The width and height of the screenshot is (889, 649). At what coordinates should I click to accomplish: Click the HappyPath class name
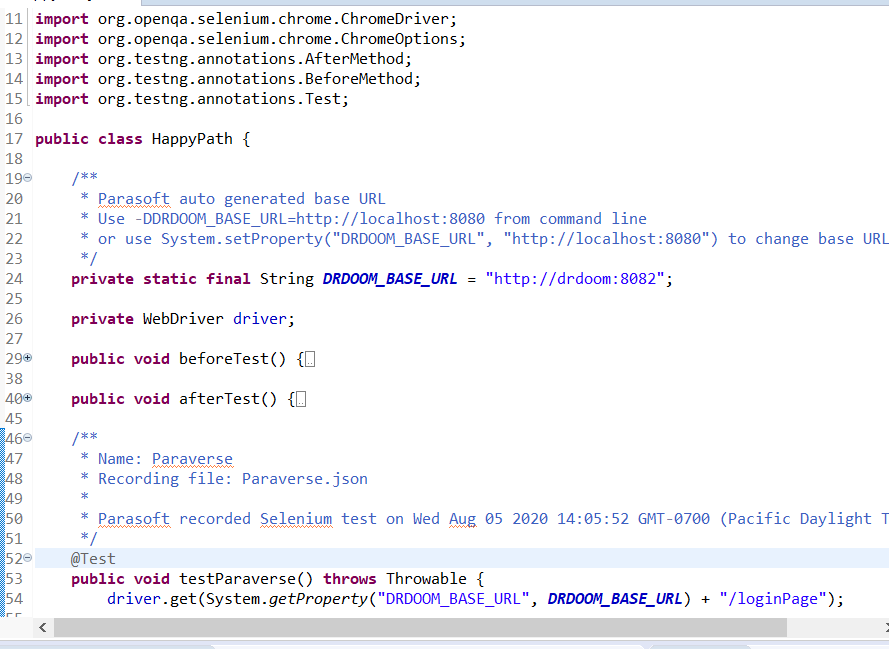click(x=192, y=139)
